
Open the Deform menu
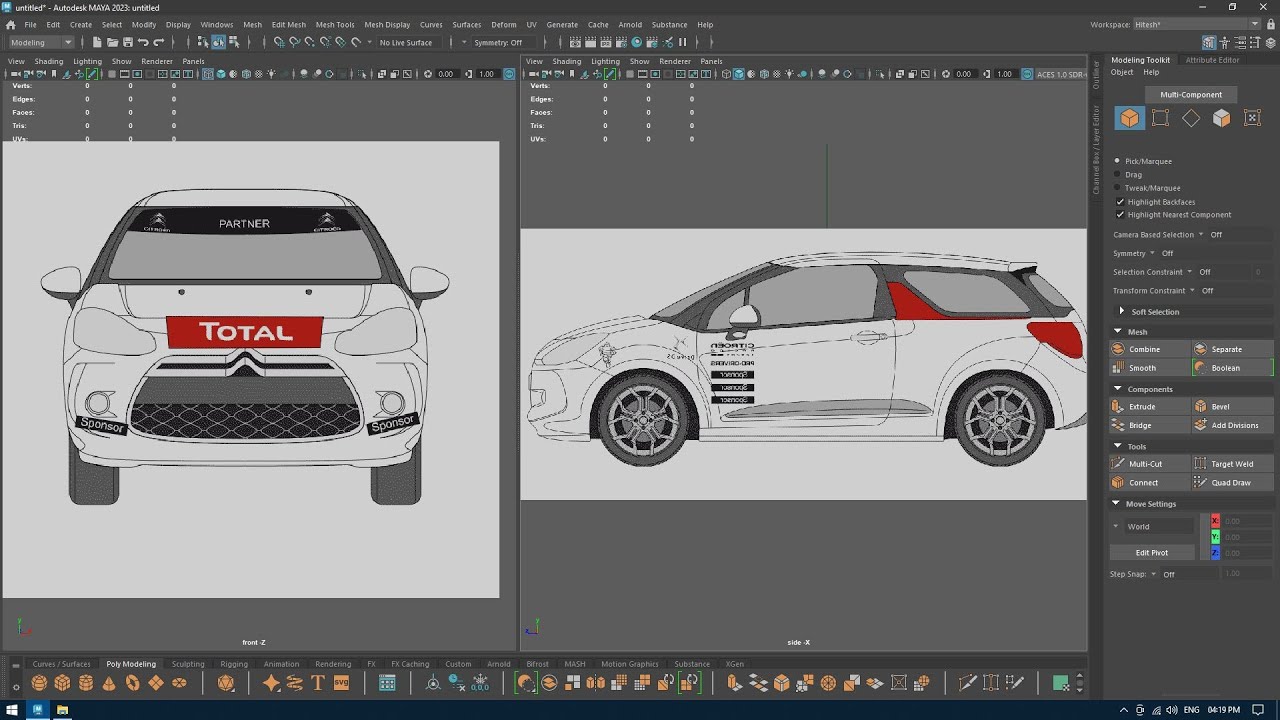click(504, 25)
